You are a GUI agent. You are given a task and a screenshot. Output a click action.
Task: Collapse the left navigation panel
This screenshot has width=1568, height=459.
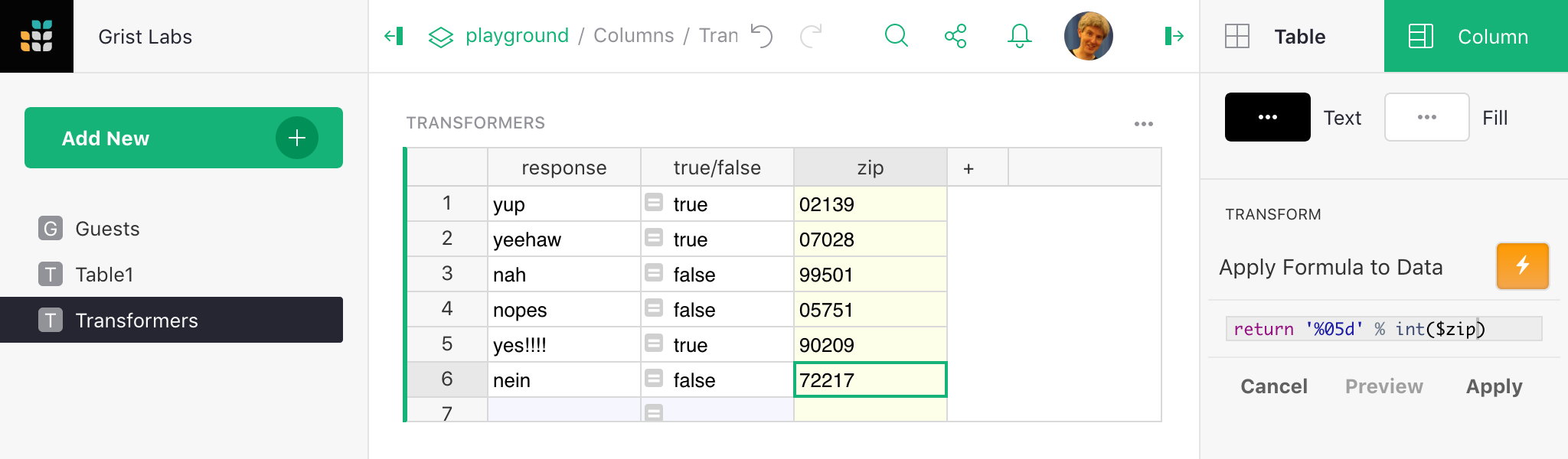pos(394,36)
